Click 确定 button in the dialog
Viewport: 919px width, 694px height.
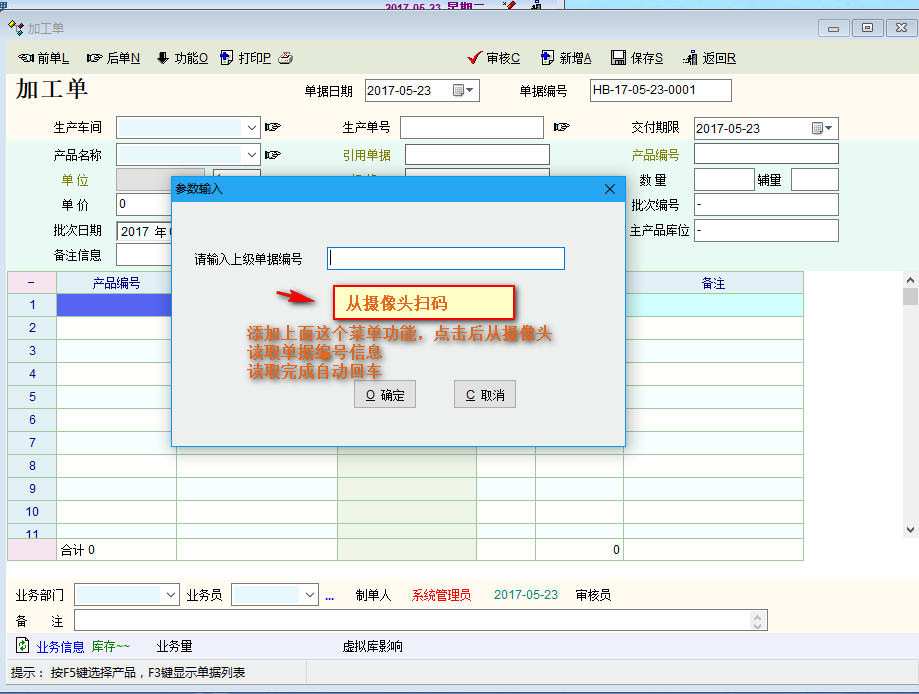(x=385, y=395)
